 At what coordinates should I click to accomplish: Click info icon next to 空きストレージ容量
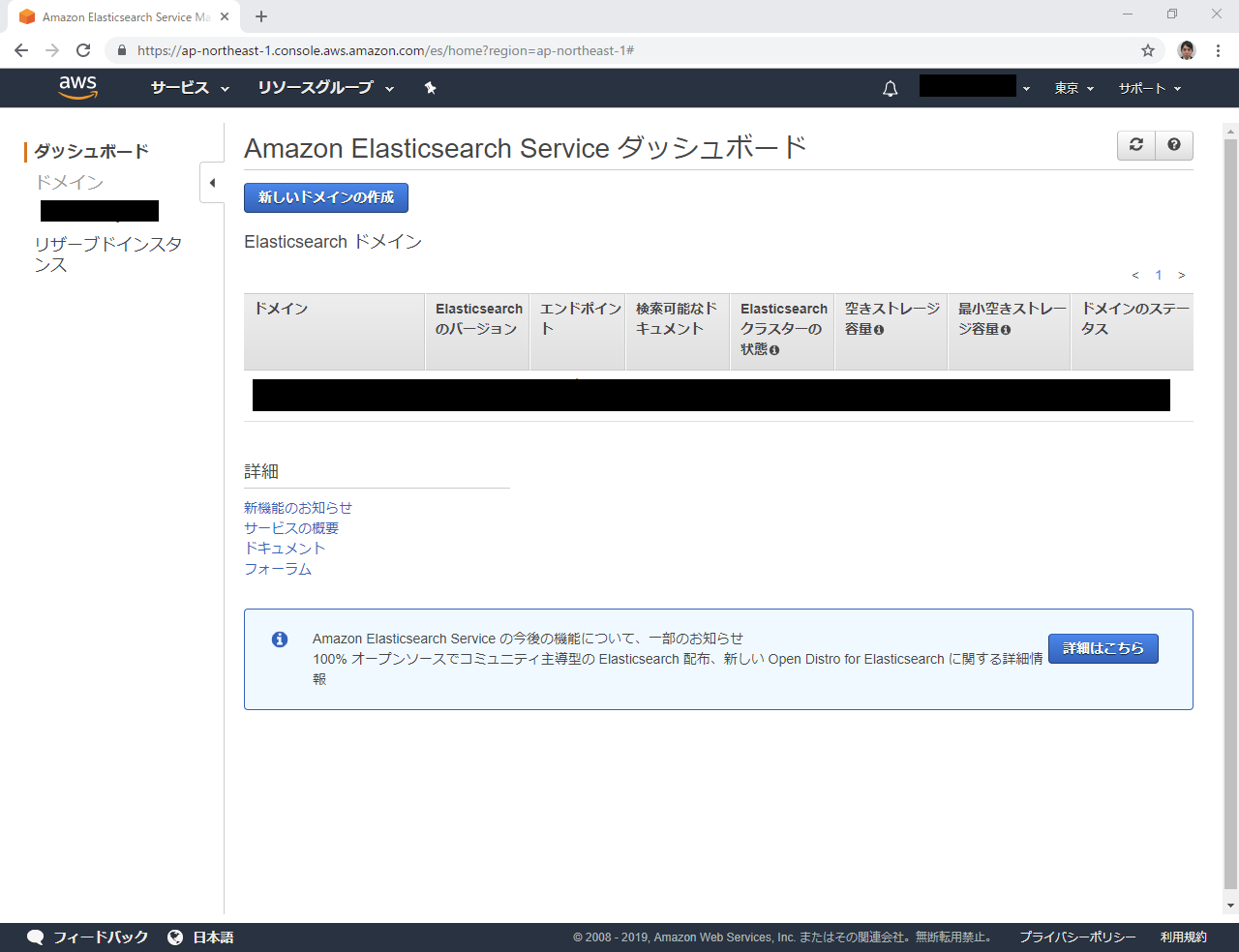pos(879,330)
